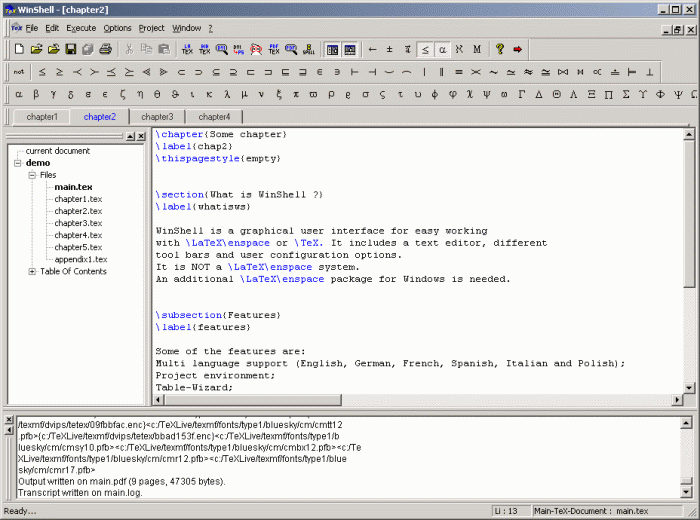The width and height of the screenshot is (700, 520).
Task: Insert the subset-or-equal symbol
Action: tap(216, 72)
